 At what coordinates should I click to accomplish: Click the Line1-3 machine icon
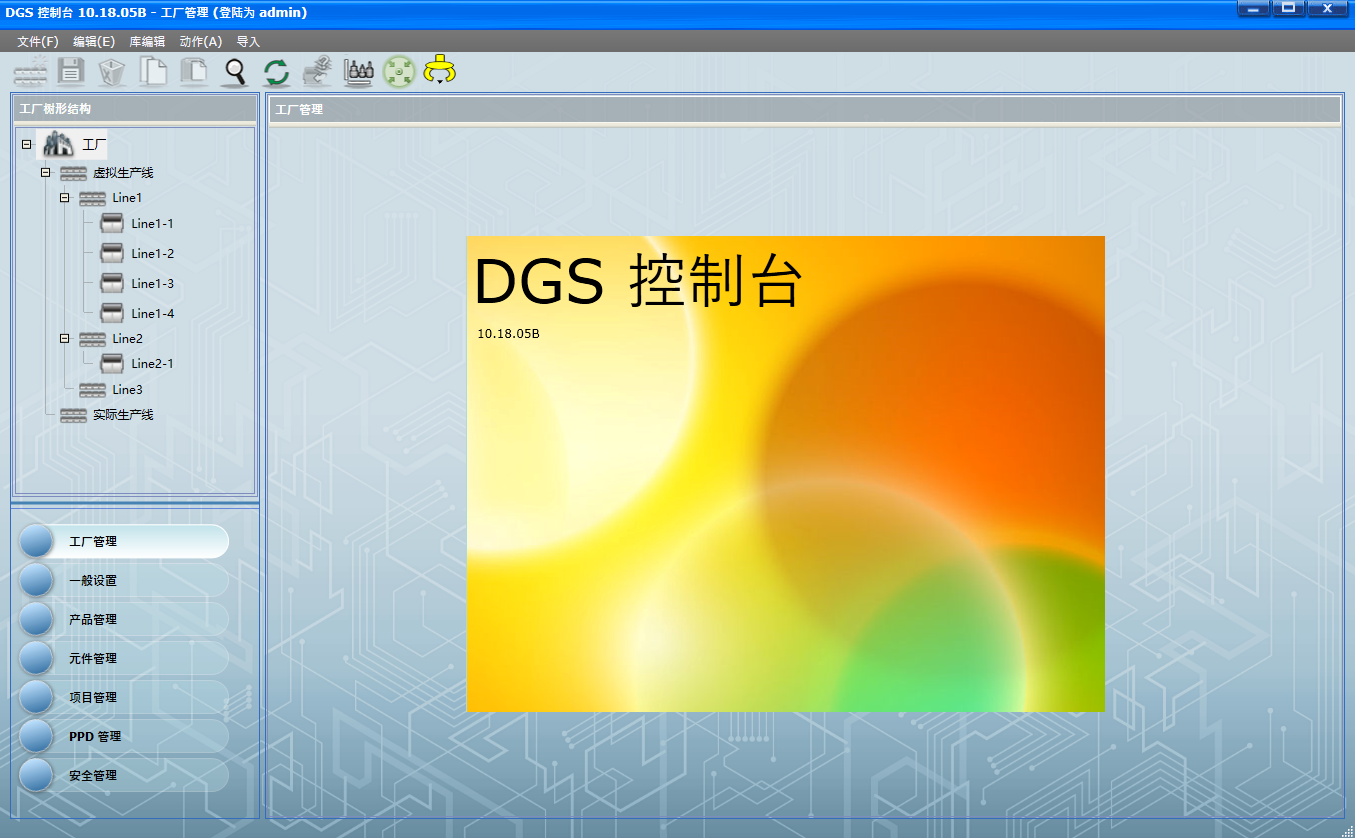[x=112, y=283]
